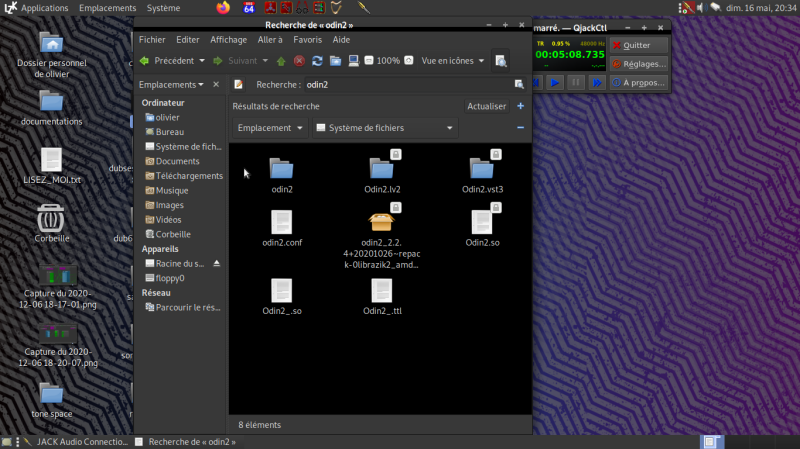
Task: Remove the search criterion with minus icon
Action: [x=520, y=128]
